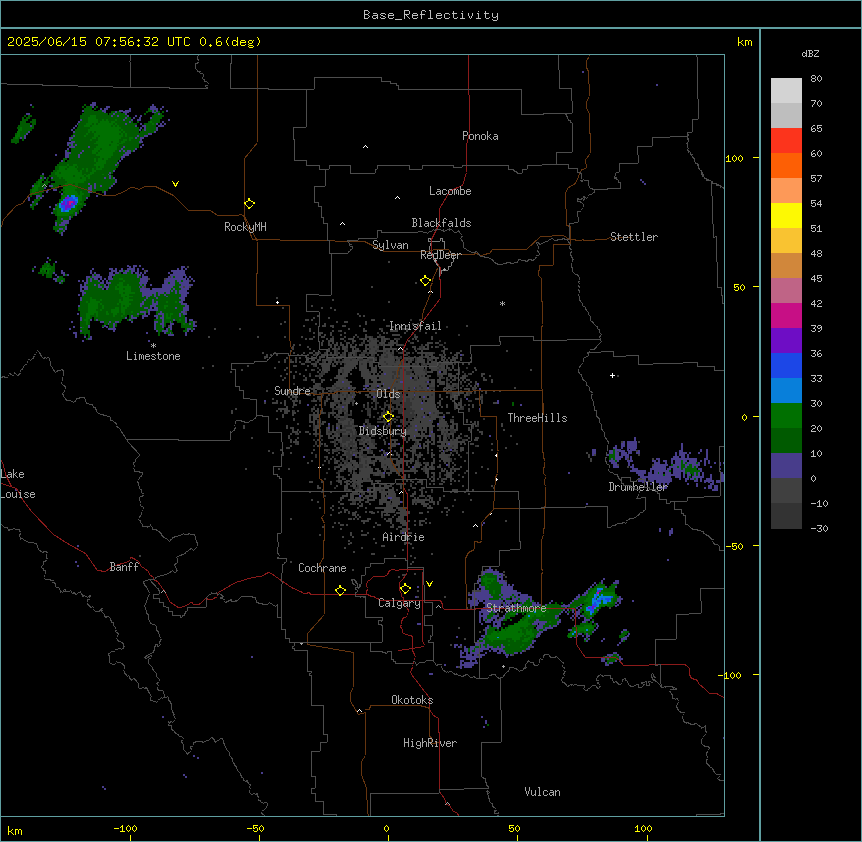Click the 50 tick on bottom axis
This screenshot has width=862, height=842.
point(514,828)
